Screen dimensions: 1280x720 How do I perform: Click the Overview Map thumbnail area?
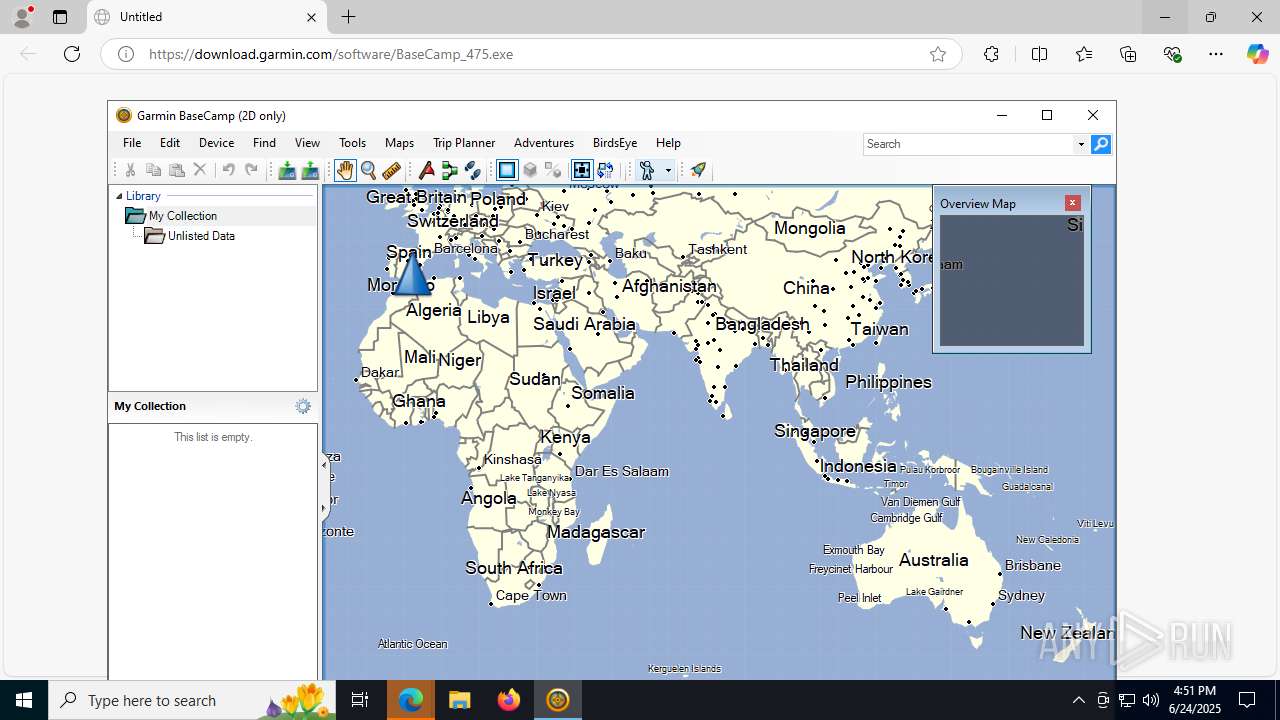1011,281
